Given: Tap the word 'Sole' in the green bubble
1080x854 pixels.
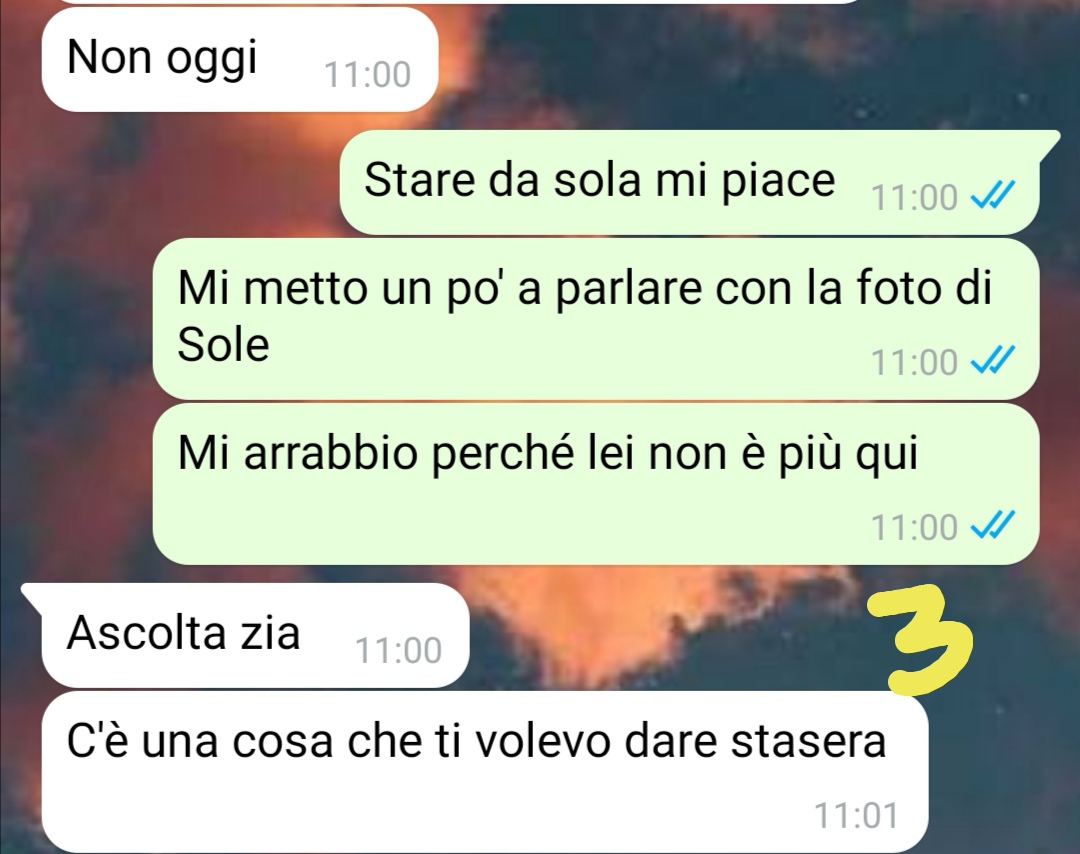Looking at the screenshot, I should pos(223,344).
